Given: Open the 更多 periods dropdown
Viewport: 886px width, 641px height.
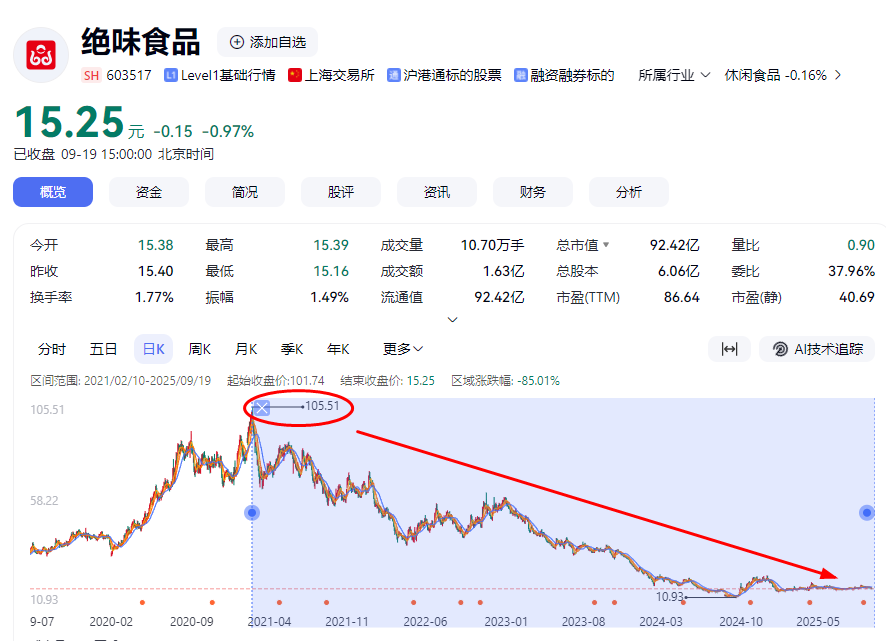Looking at the screenshot, I should [403, 349].
